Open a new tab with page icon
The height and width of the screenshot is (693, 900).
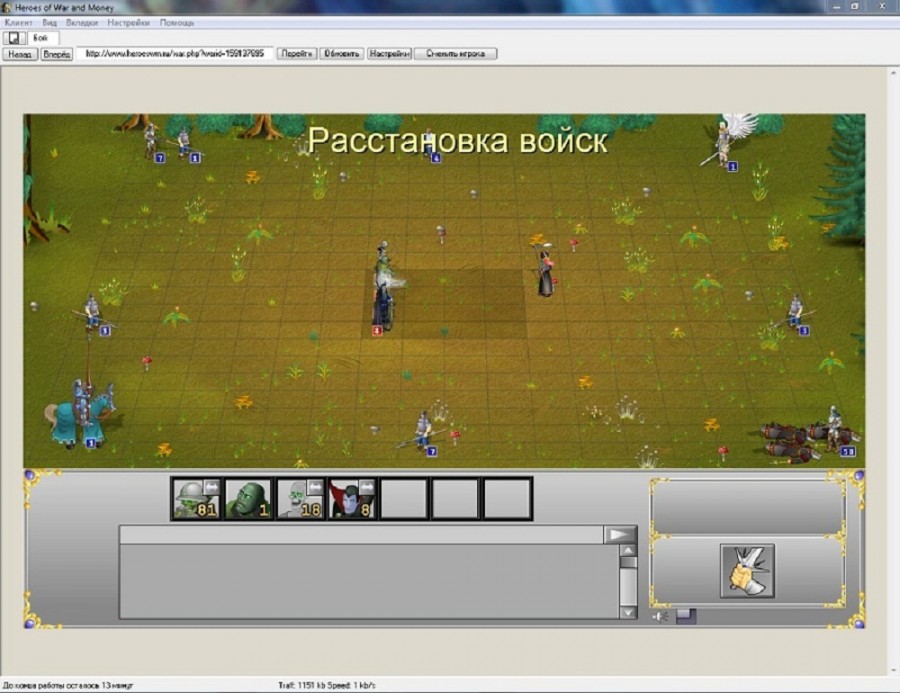point(14,38)
